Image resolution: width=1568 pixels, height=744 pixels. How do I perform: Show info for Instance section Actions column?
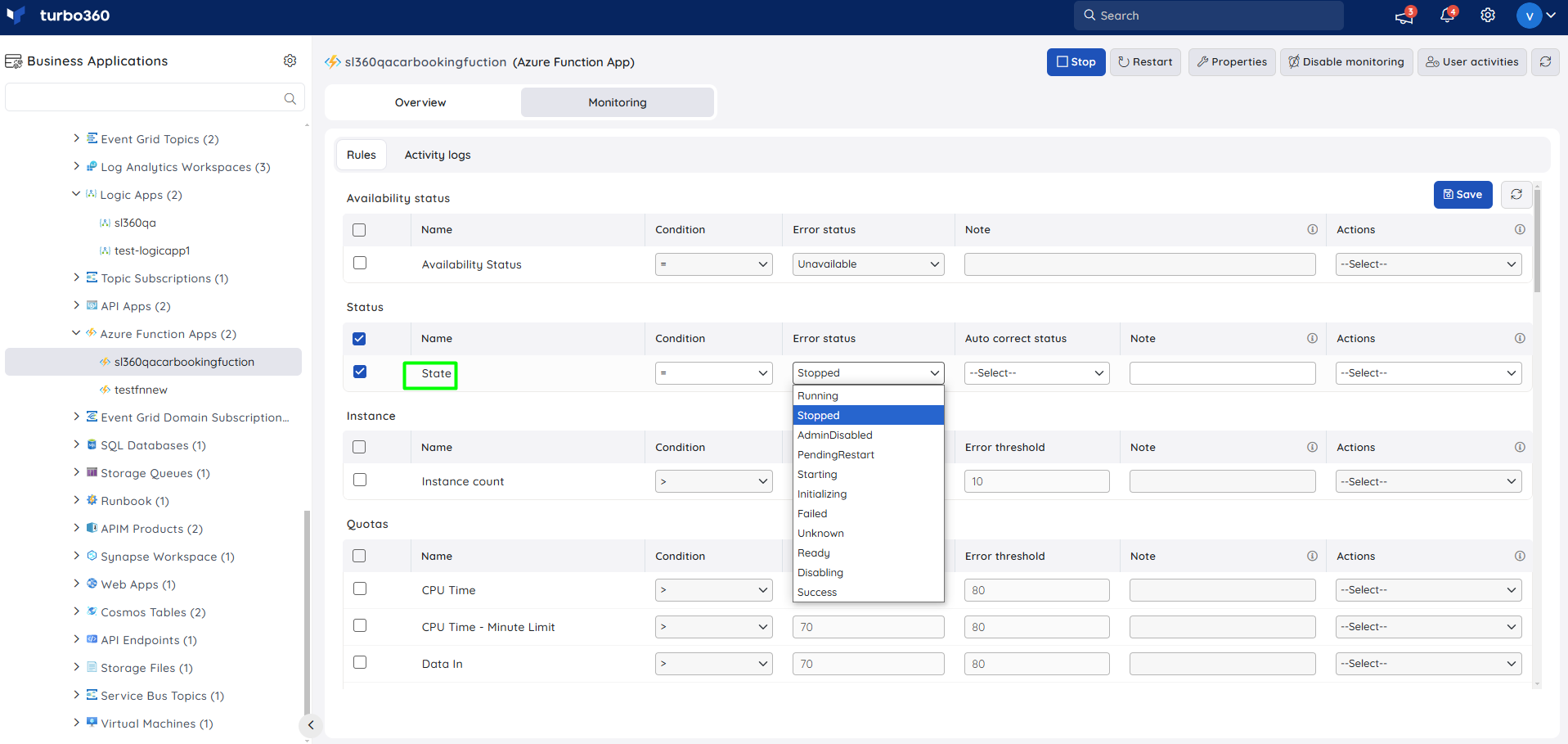click(x=1520, y=448)
